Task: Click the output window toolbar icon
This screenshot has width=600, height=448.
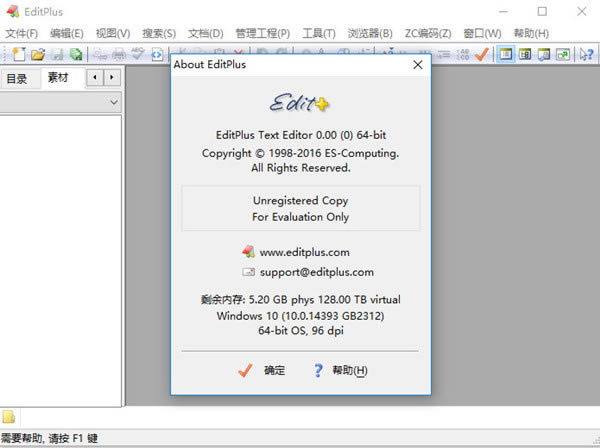Action: tap(544, 54)
